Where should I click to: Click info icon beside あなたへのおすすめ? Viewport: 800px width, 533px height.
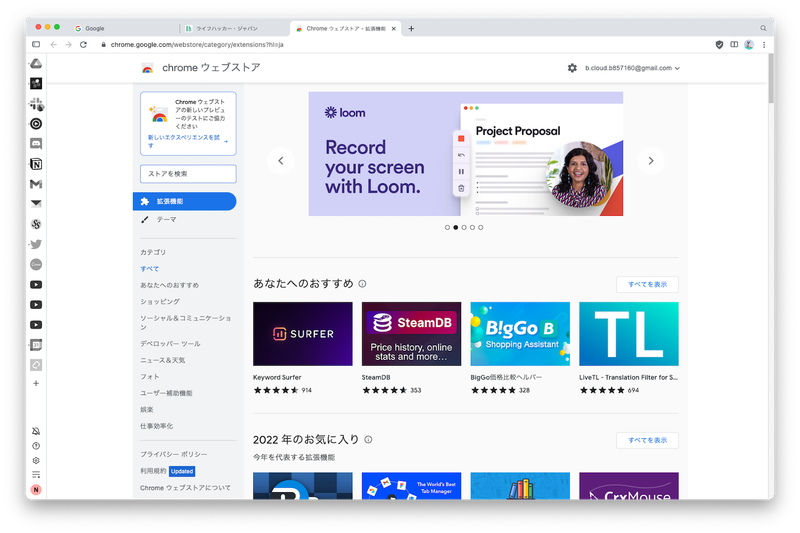click(x=362, y=284)
